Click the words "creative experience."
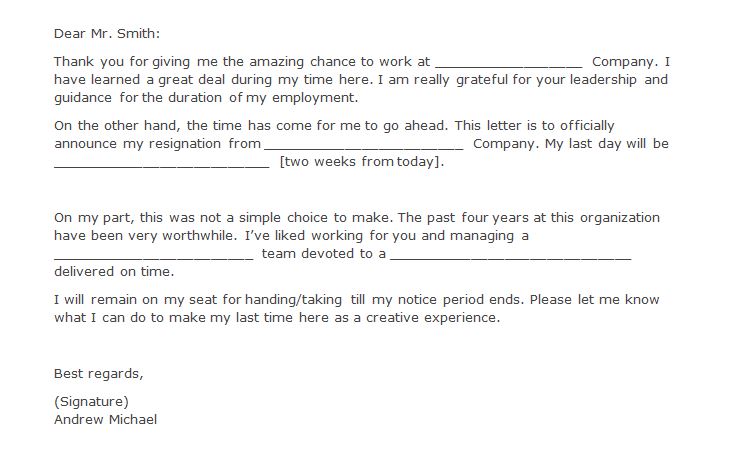749x463 pixels. 433,318
